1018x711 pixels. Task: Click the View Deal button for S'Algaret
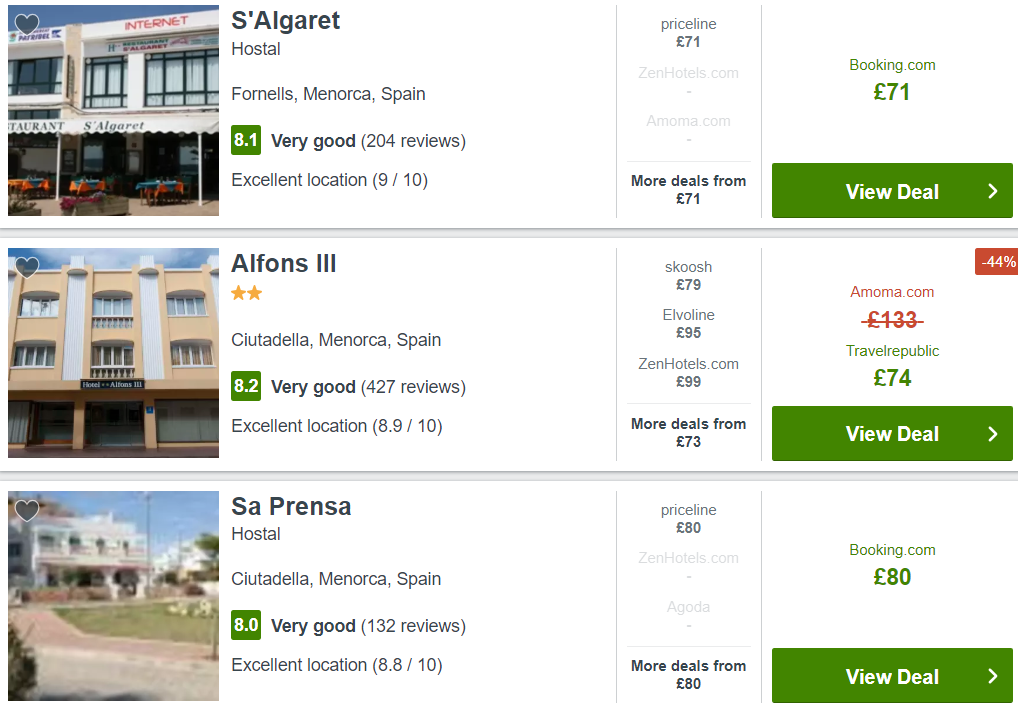[891, 191]
